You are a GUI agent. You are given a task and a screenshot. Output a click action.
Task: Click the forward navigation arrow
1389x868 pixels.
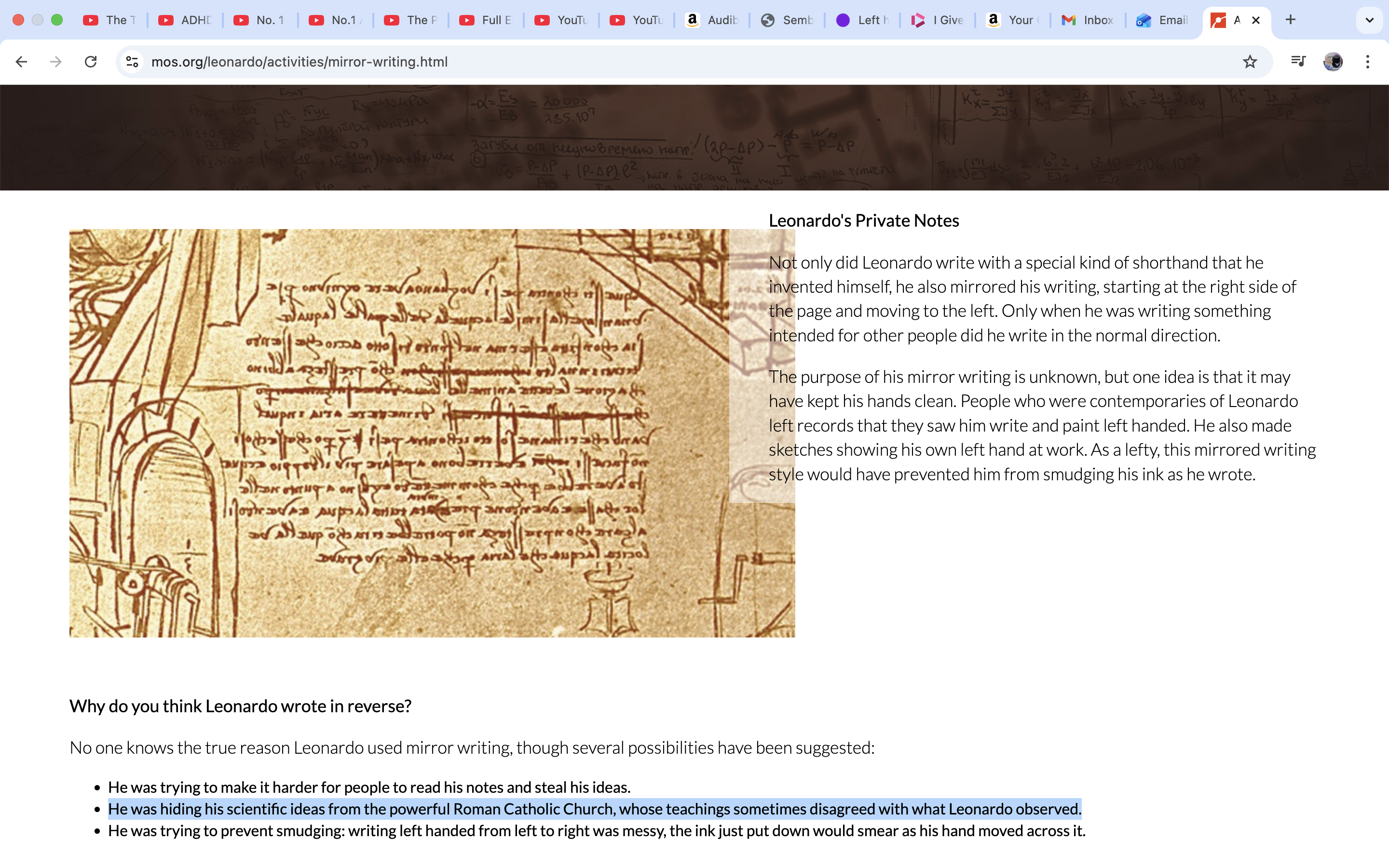pyautogui.click(x=55, y=61)
